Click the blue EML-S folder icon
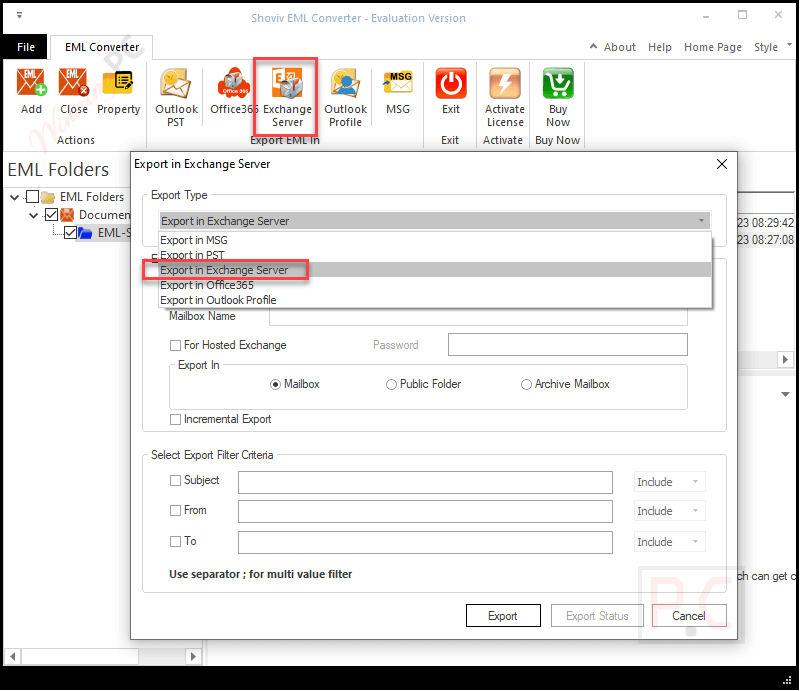 pos(85,233)
